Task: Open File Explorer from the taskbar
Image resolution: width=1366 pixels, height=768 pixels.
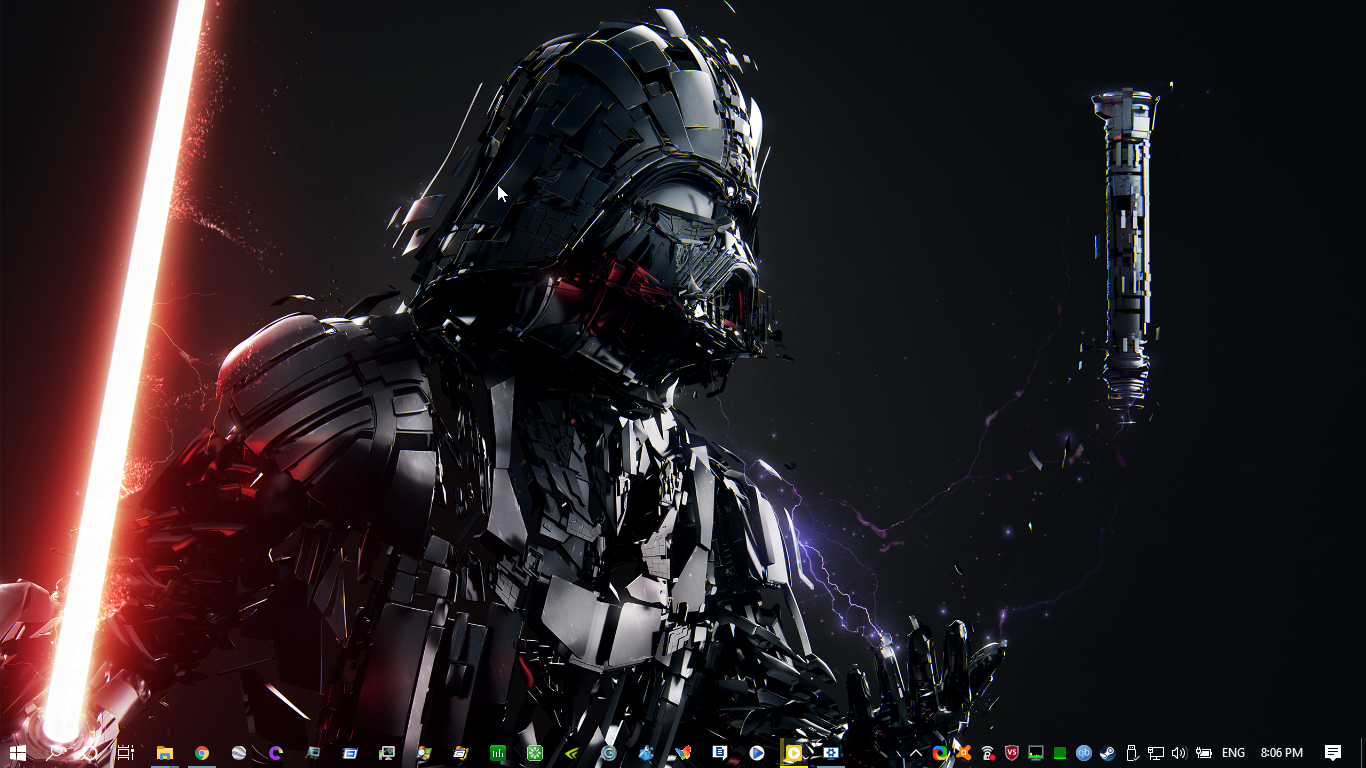Action: tap(165, 752)
